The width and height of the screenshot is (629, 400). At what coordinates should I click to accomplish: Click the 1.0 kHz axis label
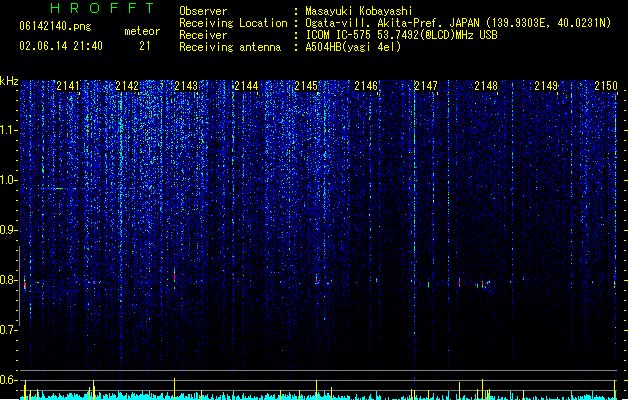pyautogui.click(x=9, y=180)
